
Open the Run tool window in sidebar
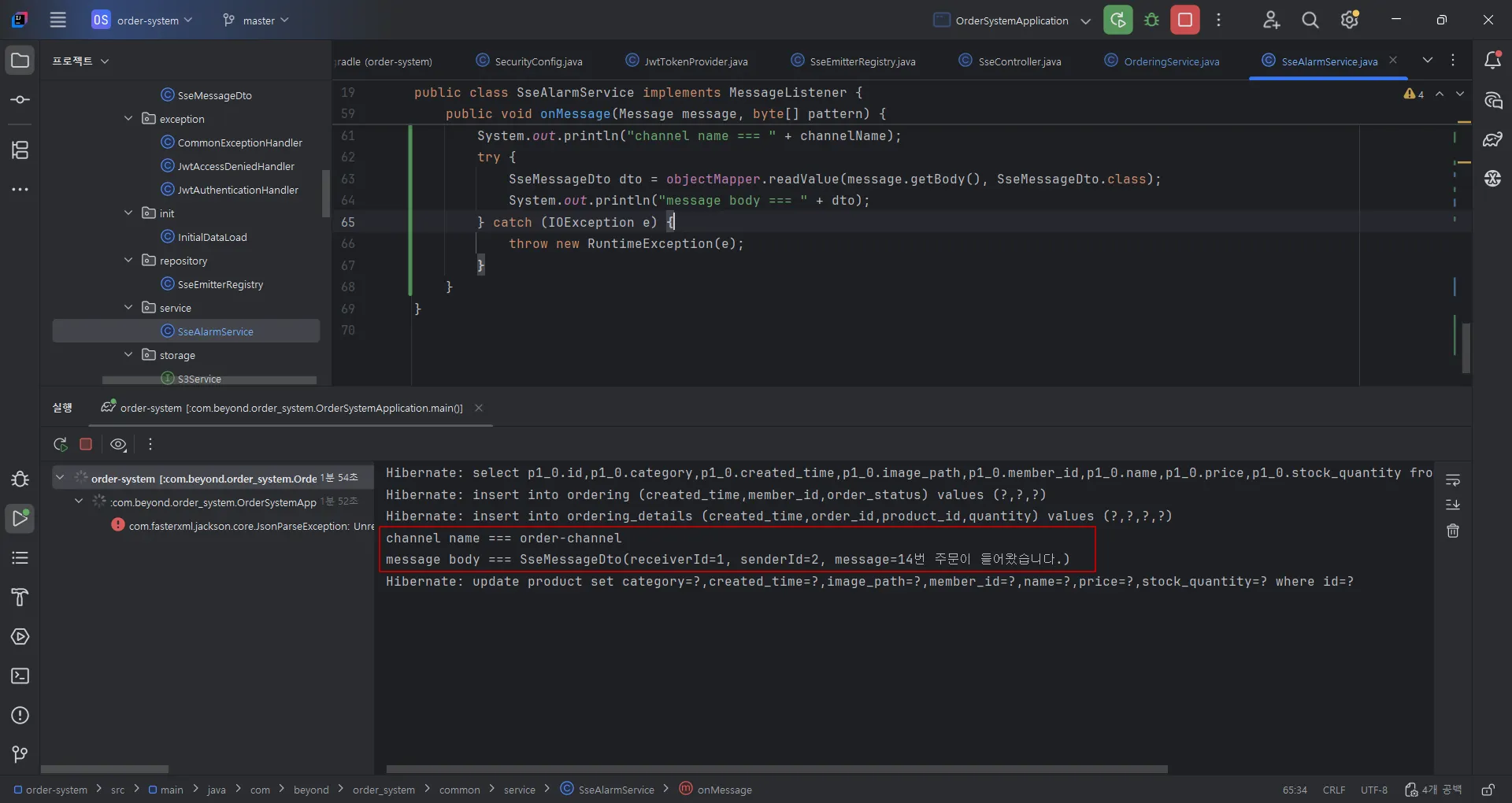tap(20, 519)
